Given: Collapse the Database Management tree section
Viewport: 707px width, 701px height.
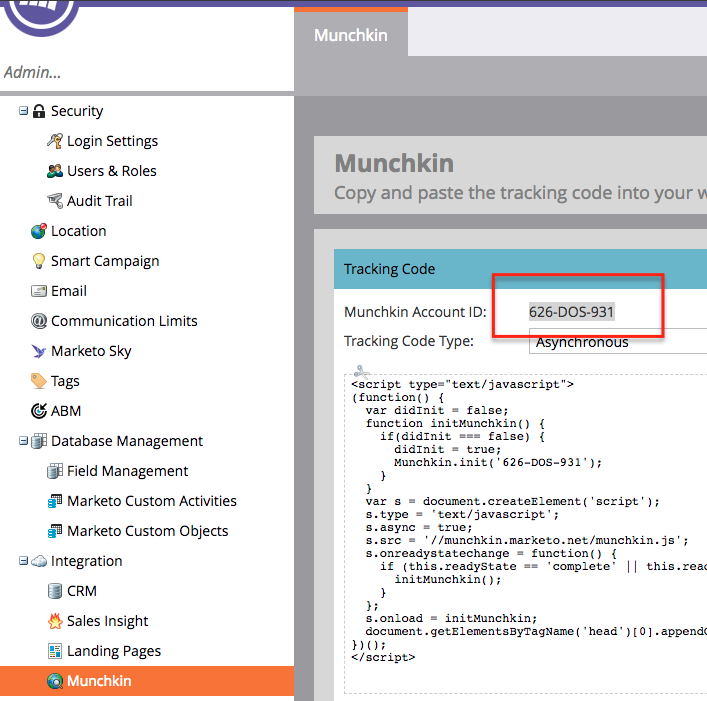Looking at the screenshot, I should 23,440.
